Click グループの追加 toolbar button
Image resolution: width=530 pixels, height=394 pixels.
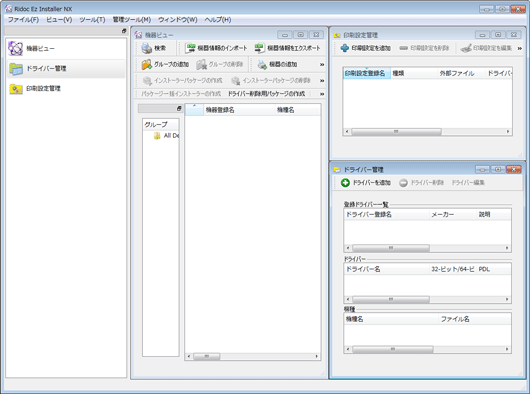tap(165, 64)
